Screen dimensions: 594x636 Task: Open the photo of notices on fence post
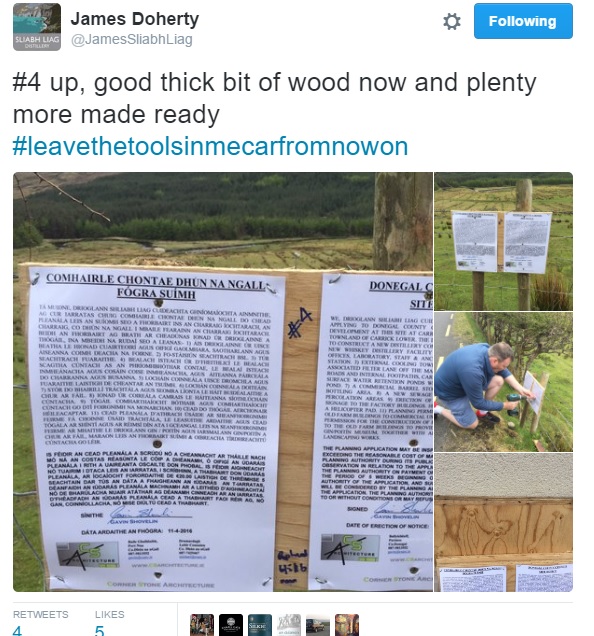[504, 241]
